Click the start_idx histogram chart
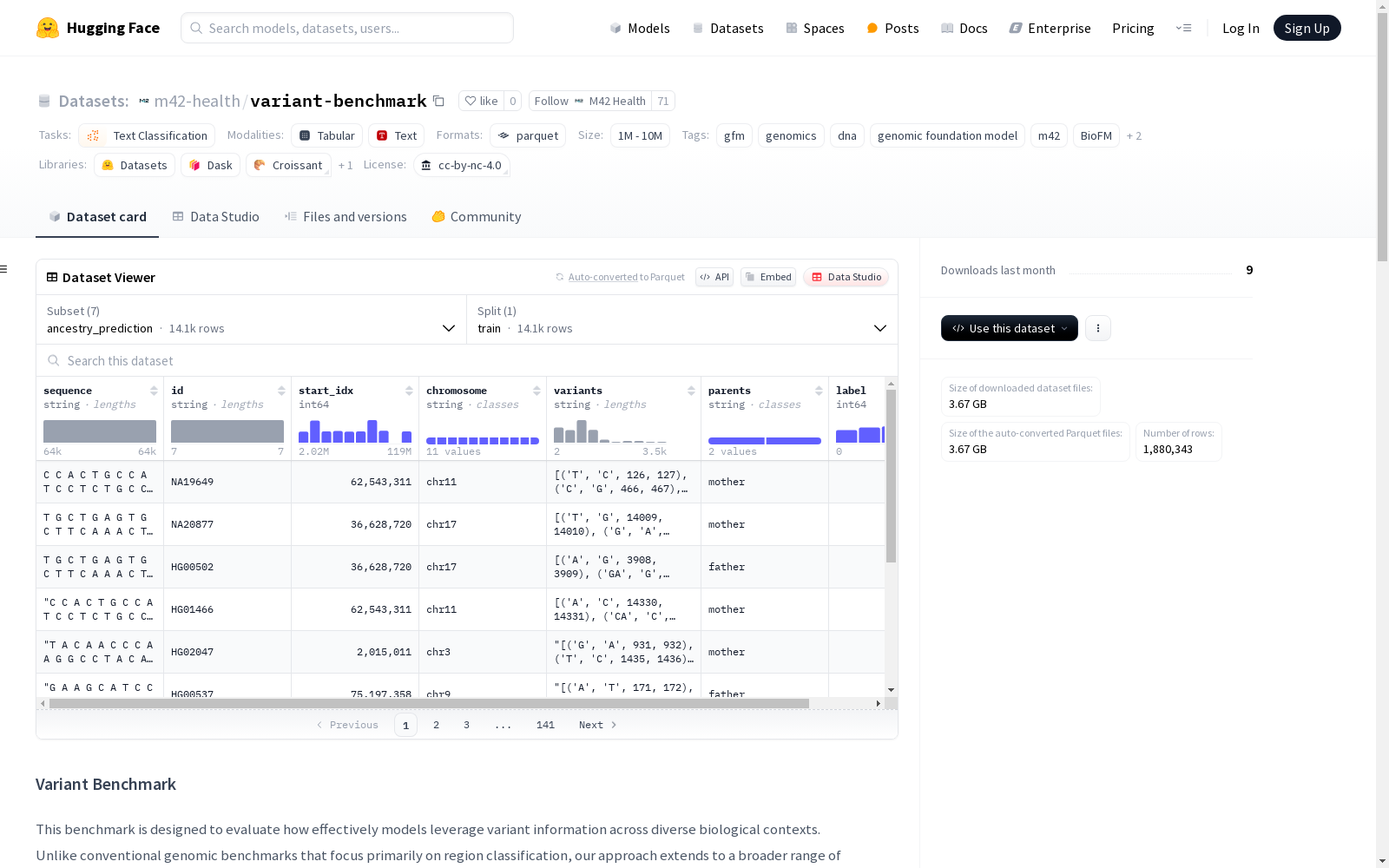Image resolution: width=1389 pixels, height=868 pixels. [355, 431]
